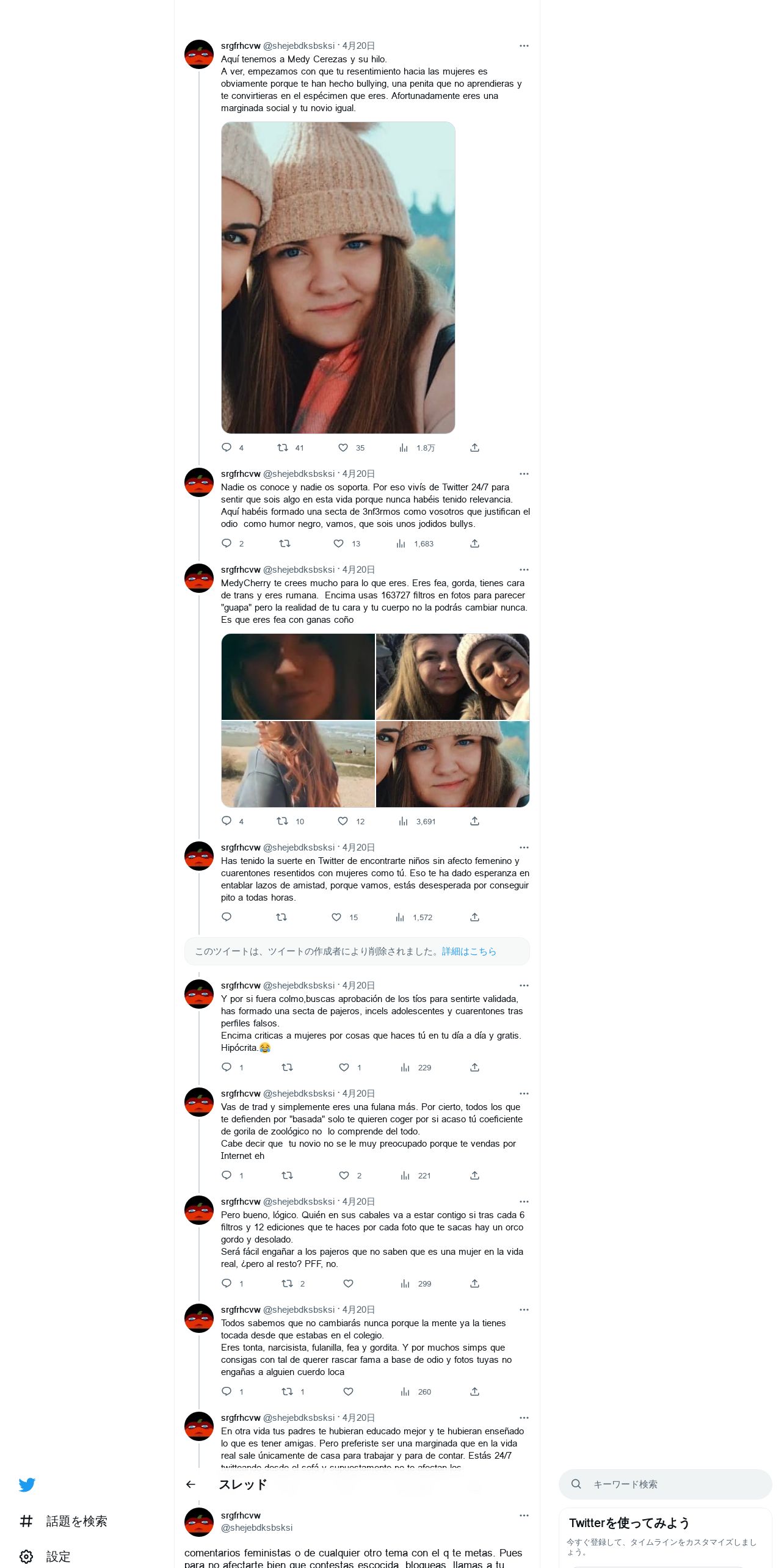Share the tweet with 3,691 views
The image size is (784, 1568).
pos(474,821)
